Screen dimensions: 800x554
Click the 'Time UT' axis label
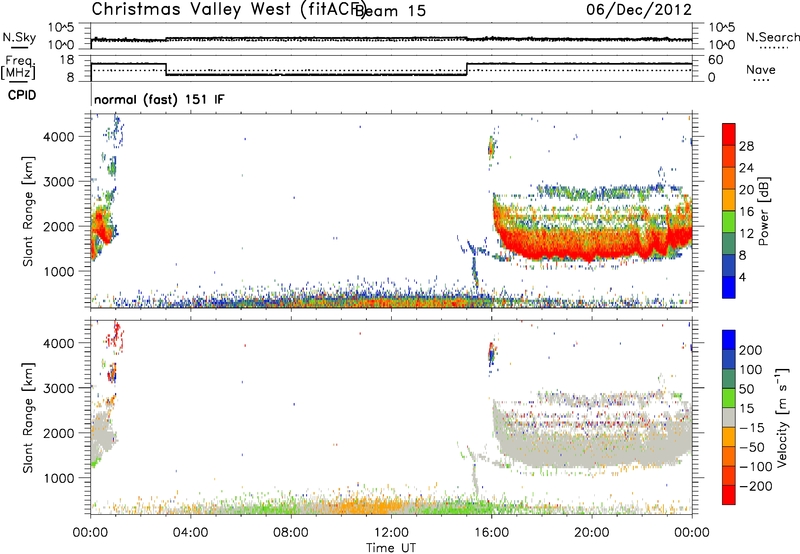coord(391,547)
